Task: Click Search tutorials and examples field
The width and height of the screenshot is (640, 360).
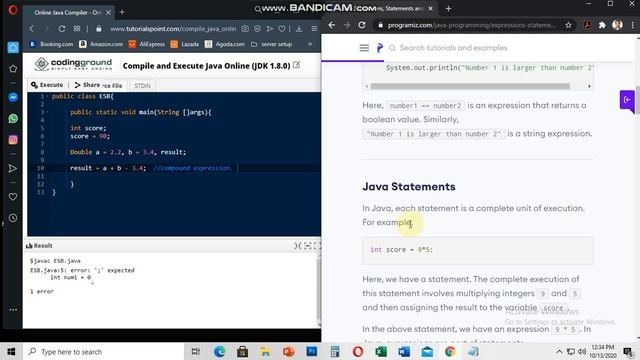Action: click(453, 48)
